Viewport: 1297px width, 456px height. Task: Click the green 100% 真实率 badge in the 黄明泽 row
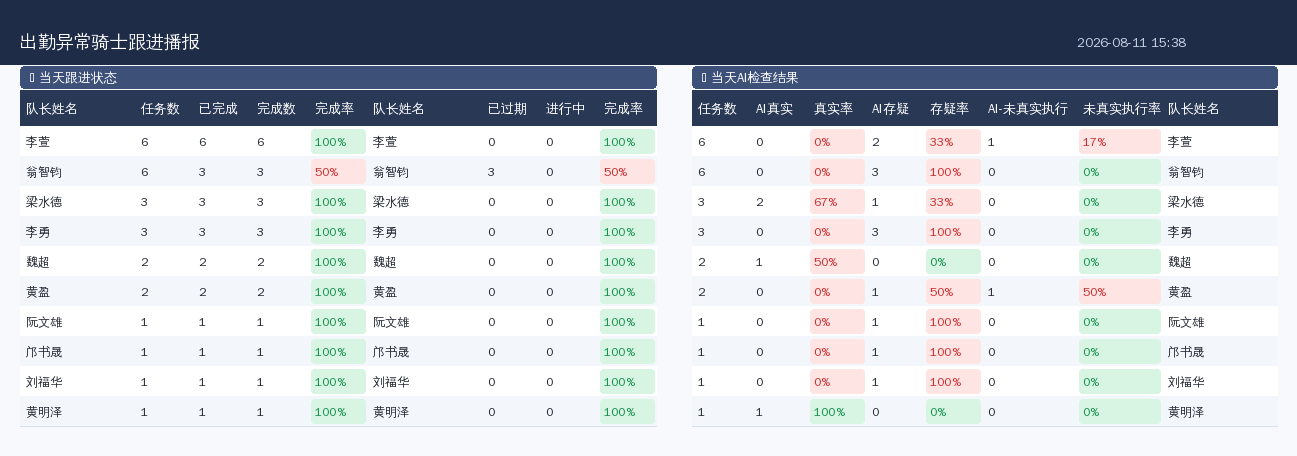pyautogui.click(x=837, y=412)
